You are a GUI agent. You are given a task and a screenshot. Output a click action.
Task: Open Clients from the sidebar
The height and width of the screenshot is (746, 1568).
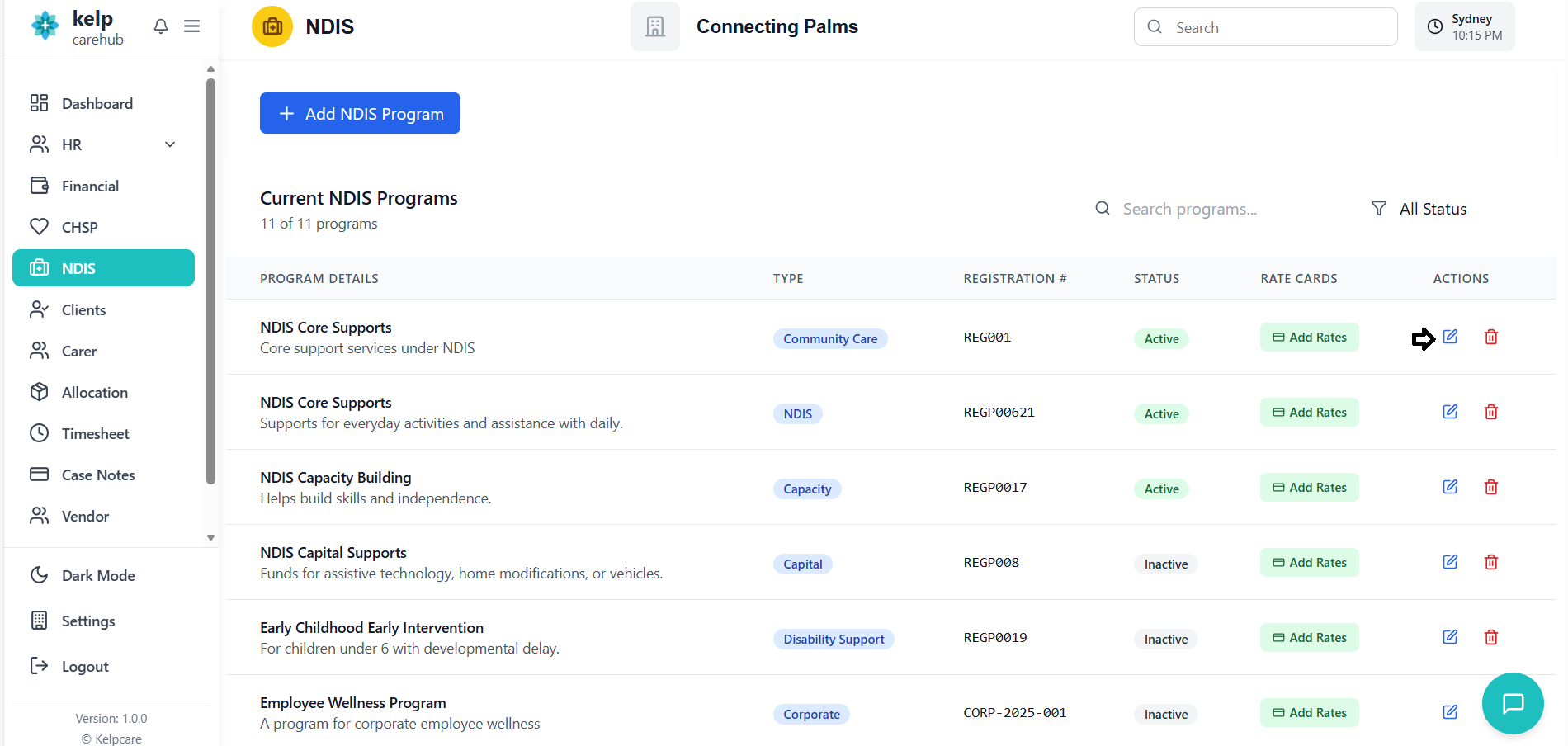(83, 309)
